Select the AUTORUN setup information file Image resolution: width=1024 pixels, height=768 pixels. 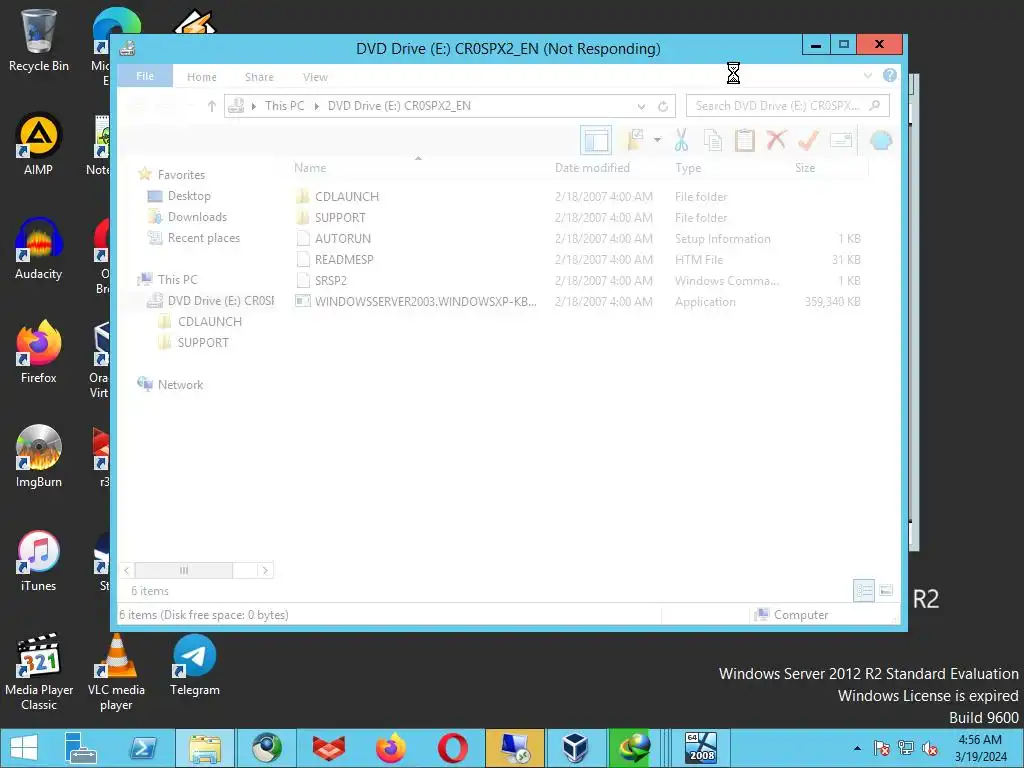(342, 238)
